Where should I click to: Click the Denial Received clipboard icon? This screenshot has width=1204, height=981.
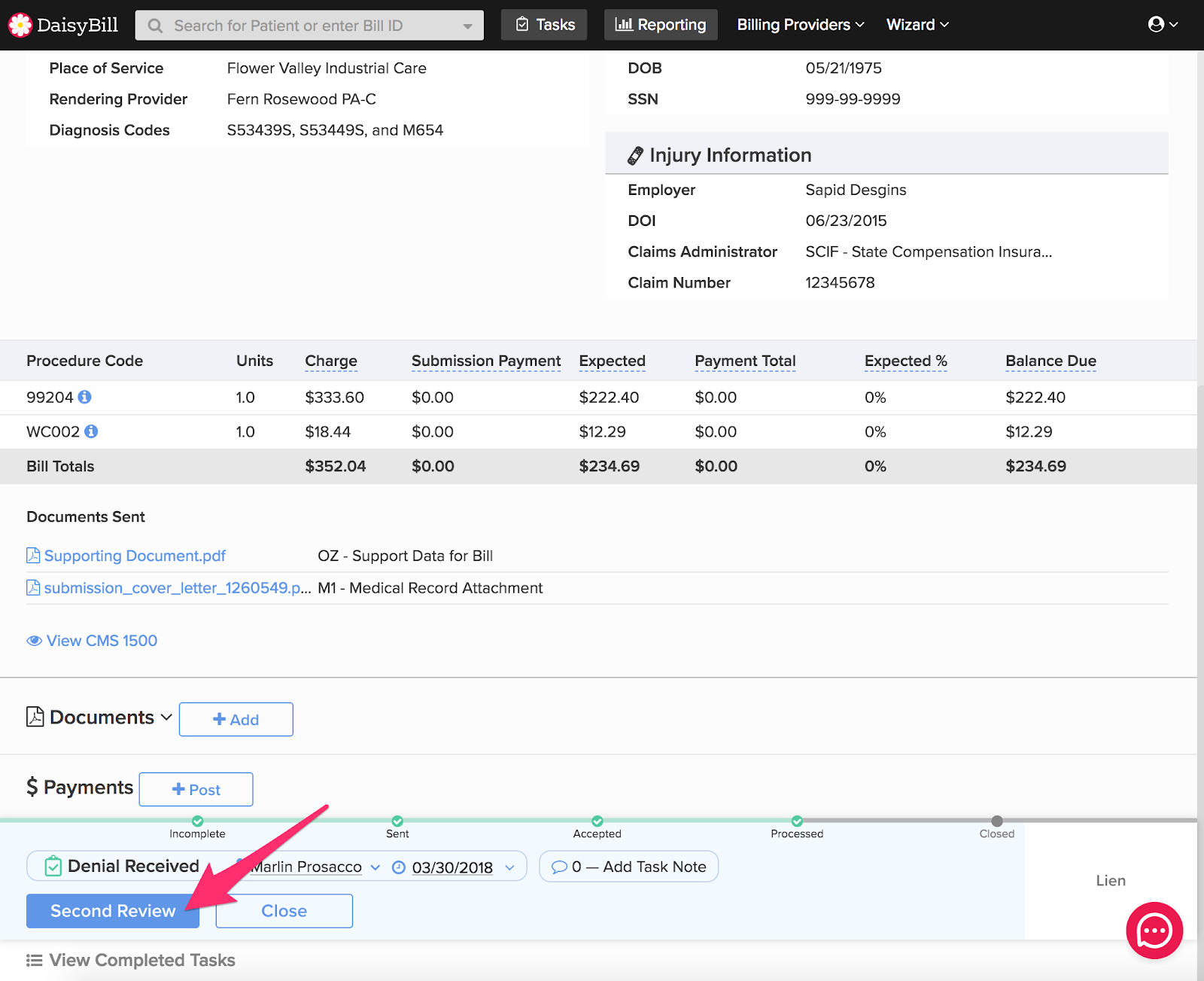(x=53, y=867)
